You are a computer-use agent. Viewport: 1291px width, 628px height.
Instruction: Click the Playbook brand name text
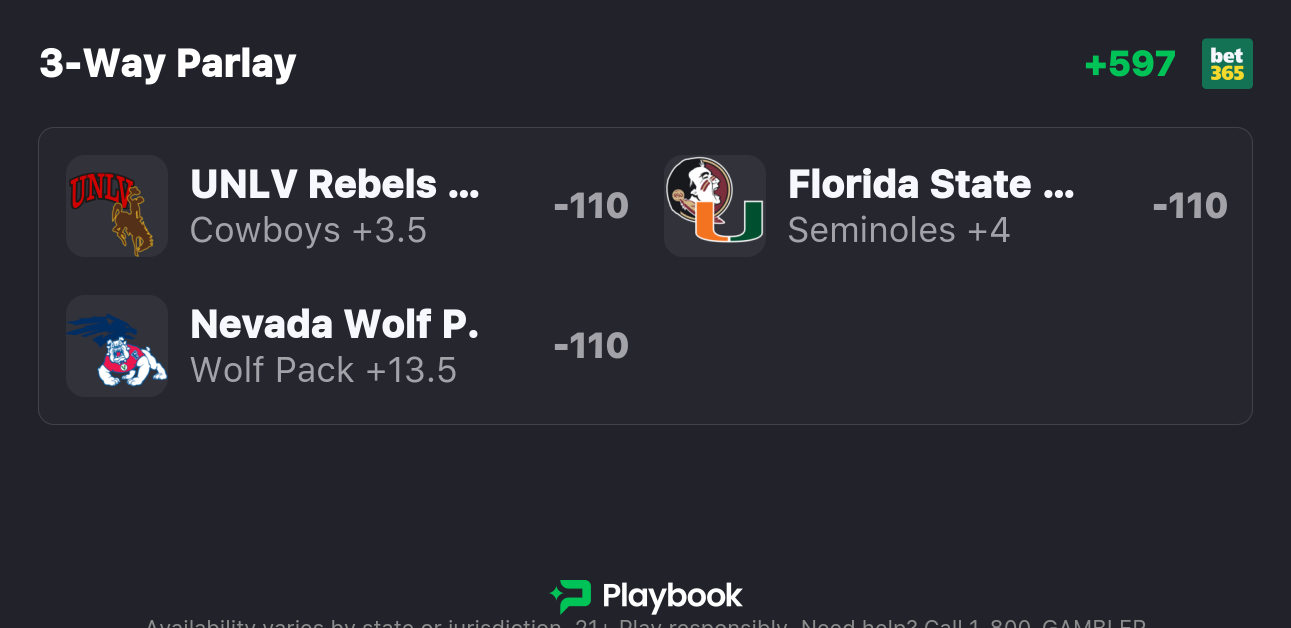[672, 597]
